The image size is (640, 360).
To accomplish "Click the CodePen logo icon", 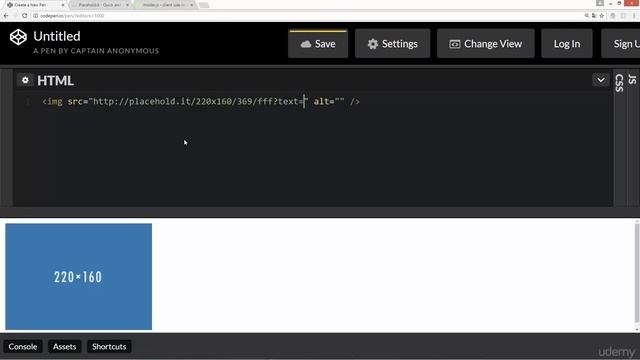I will (x=18, y=37).
